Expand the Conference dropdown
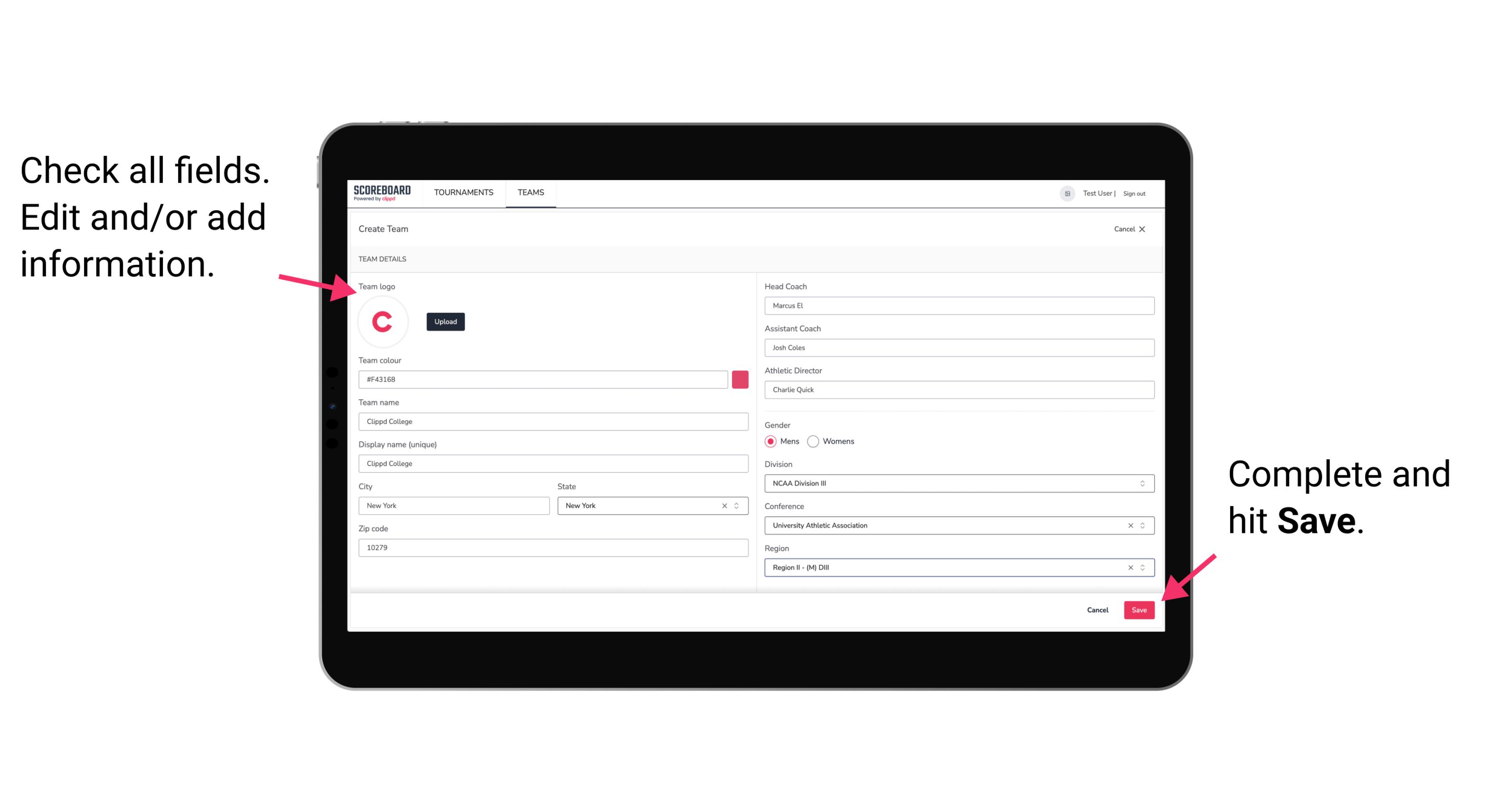Viewport: 1510px width, 812px height. [1144, 525]
